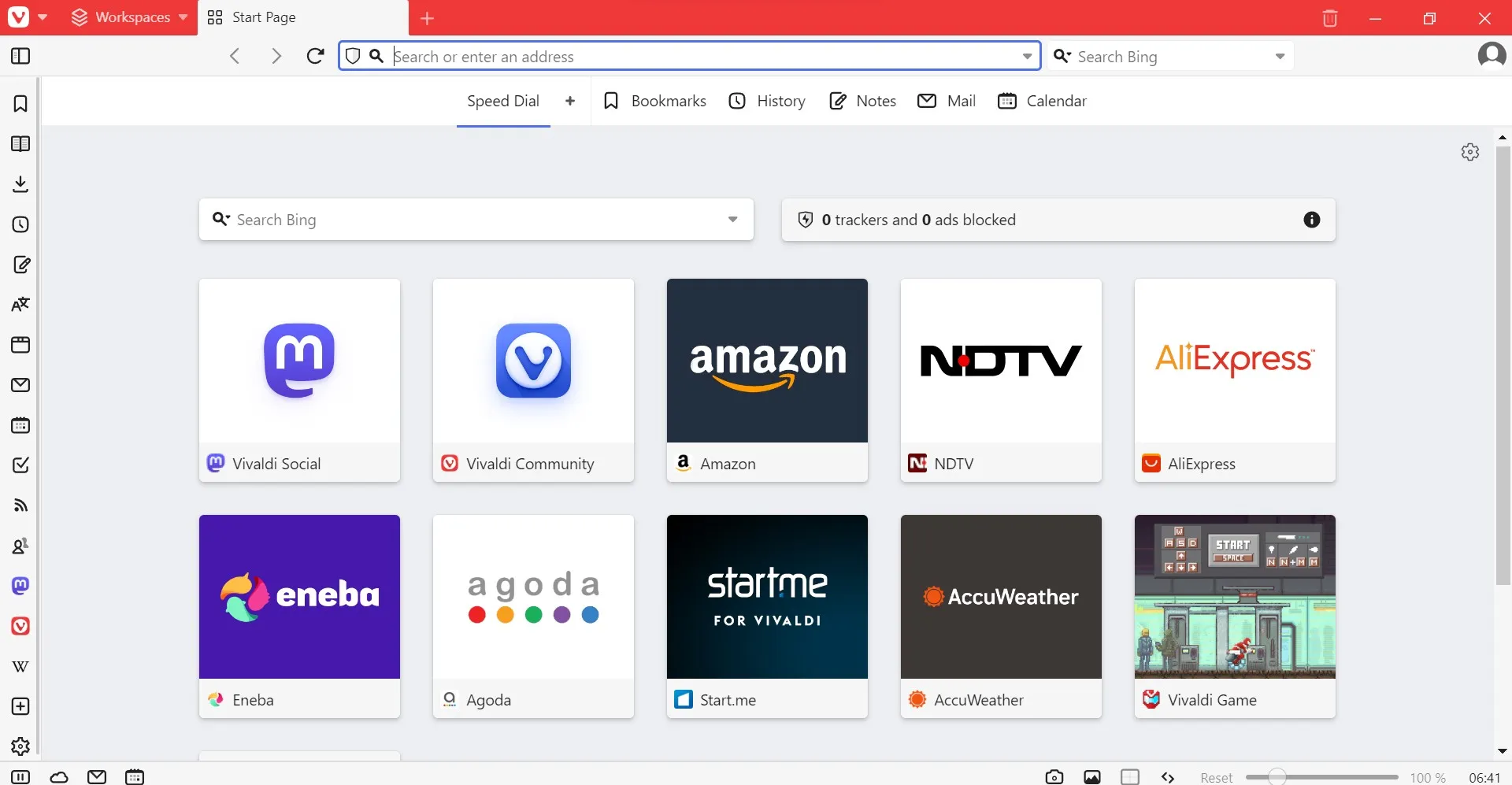The width and height of the screenshot is (1512, 785).
Task: Add a new Speed Dial group
Action: point(570,101)
